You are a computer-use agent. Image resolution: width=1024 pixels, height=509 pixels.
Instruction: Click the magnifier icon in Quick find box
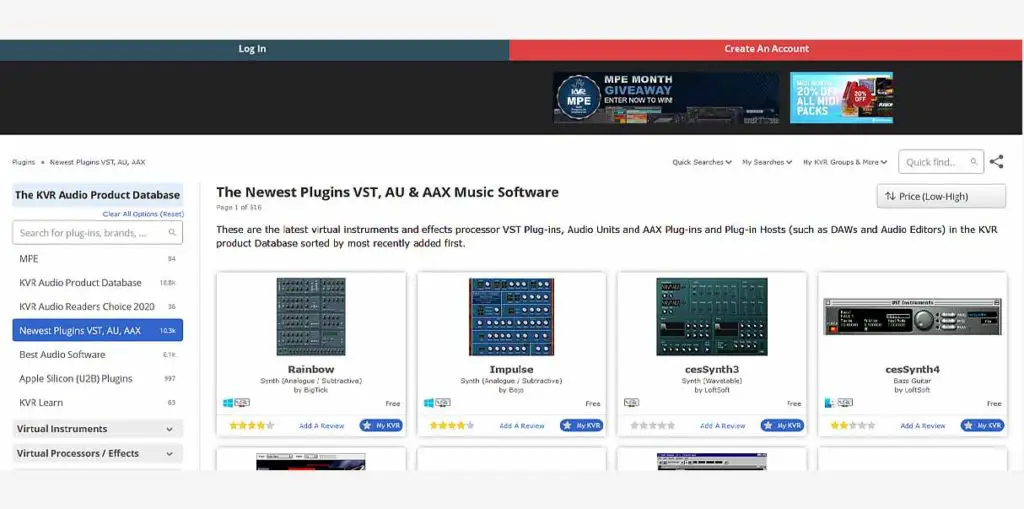pyautogui.click(x=974, y=162)
